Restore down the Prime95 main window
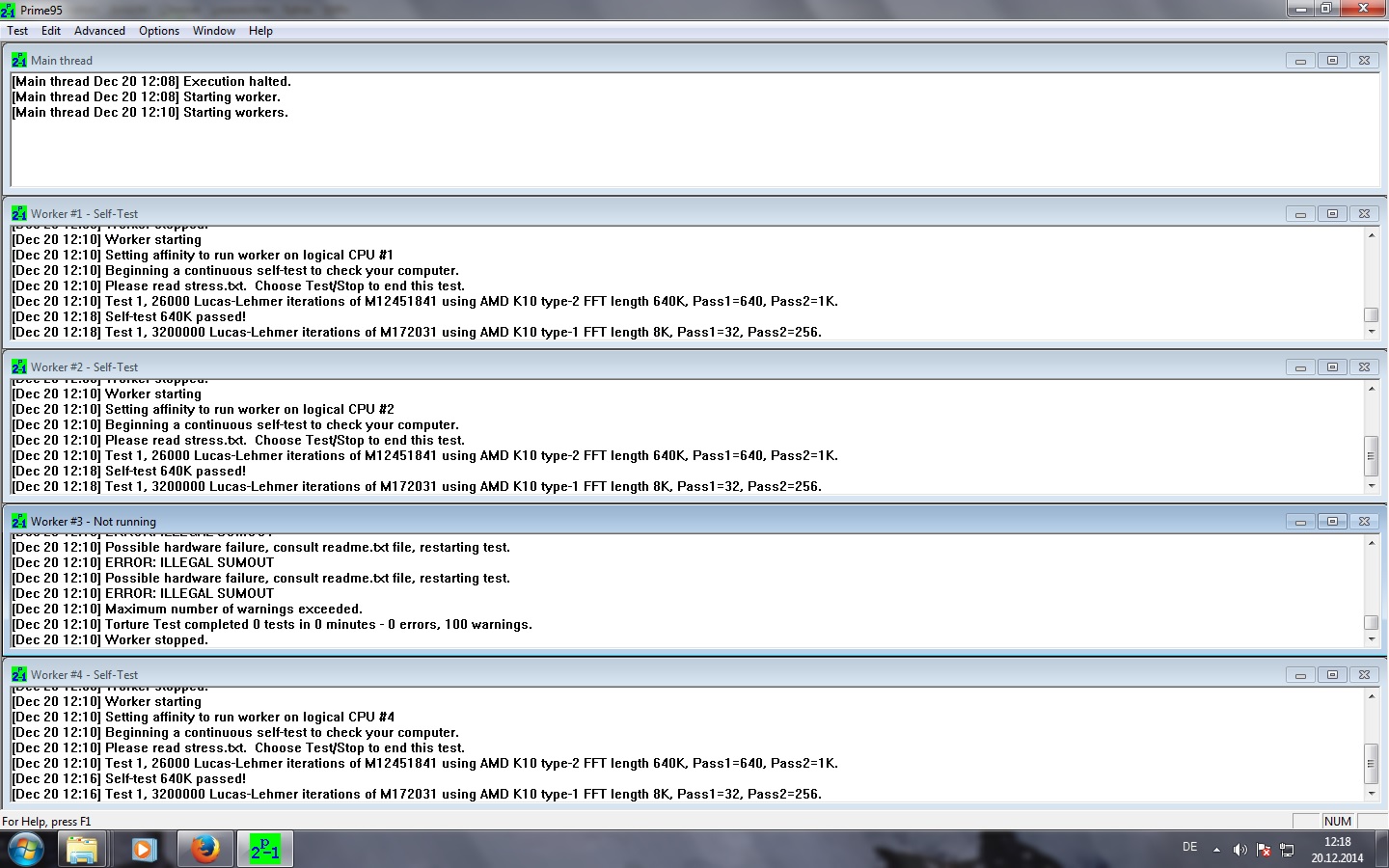 (x=1326, y=9)
